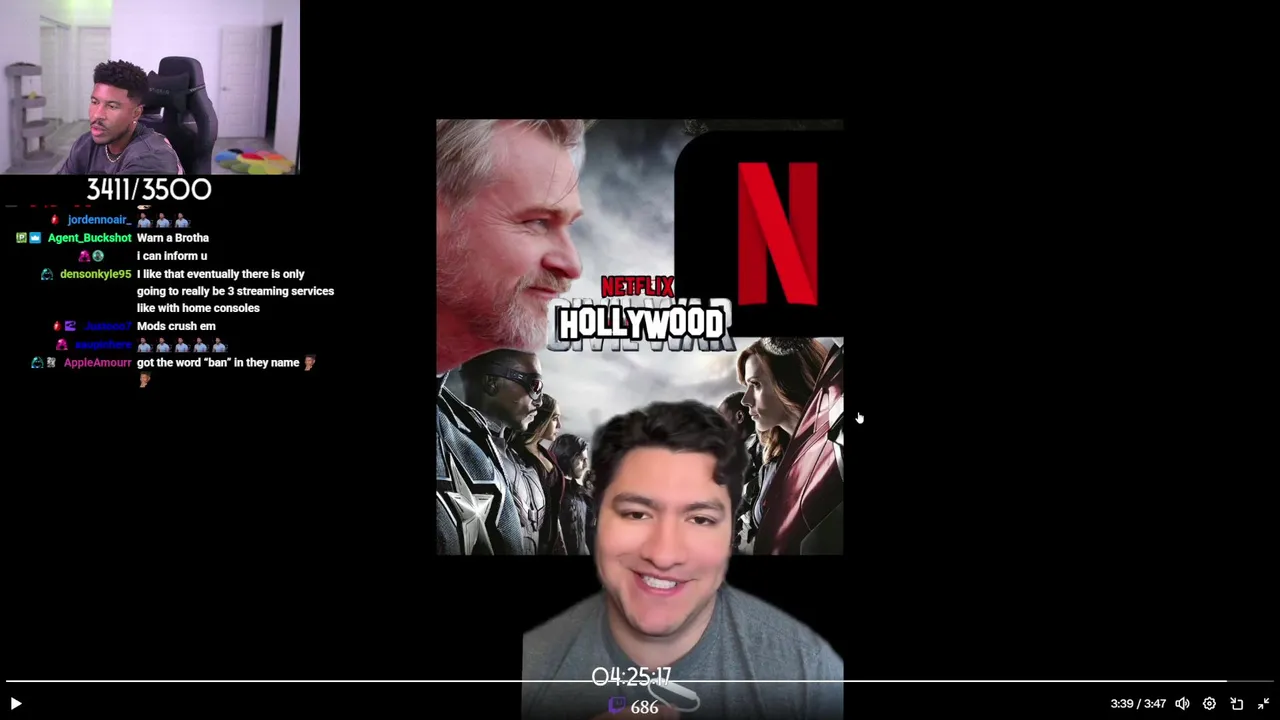The image size is (1280, 720).
Task: Click the 3411/3500 counter text
Action: [x=149, y=189]
